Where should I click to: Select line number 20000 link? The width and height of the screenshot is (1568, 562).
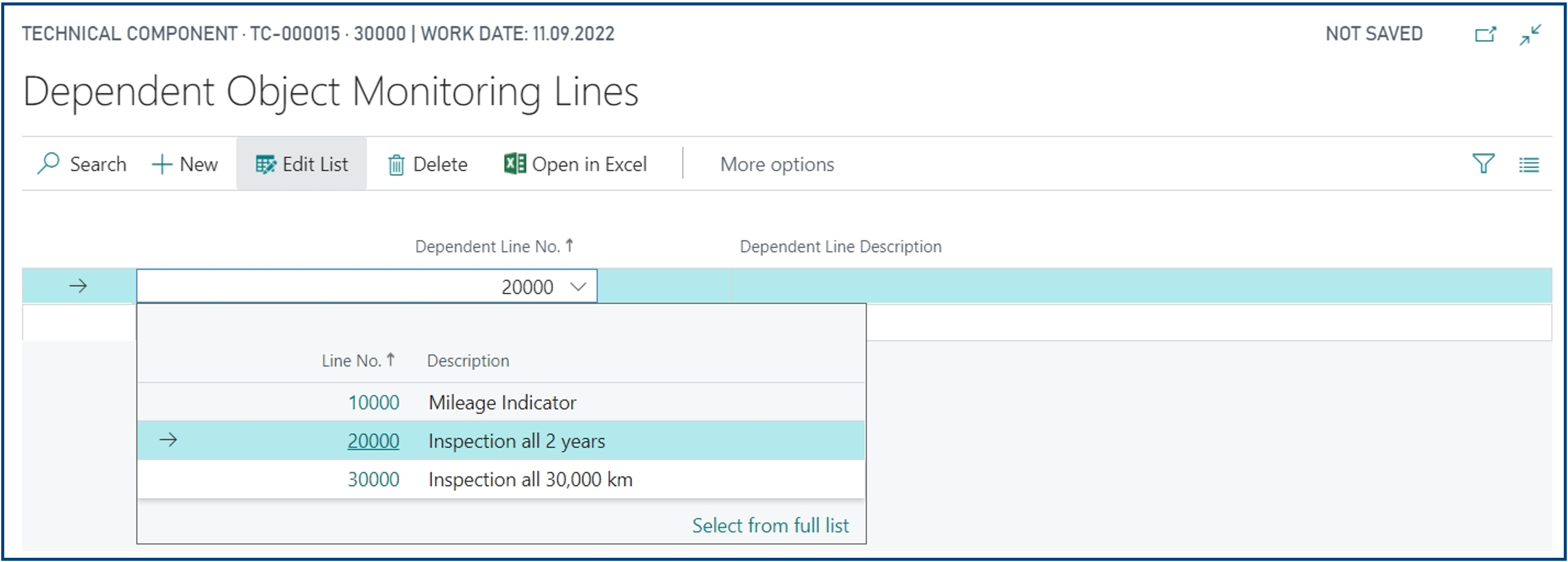click(374, 441)
